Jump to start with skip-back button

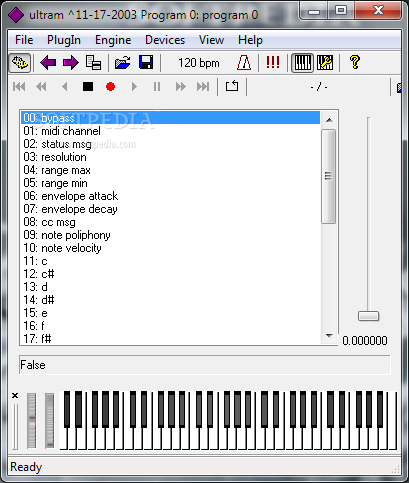tap(19, 87)
